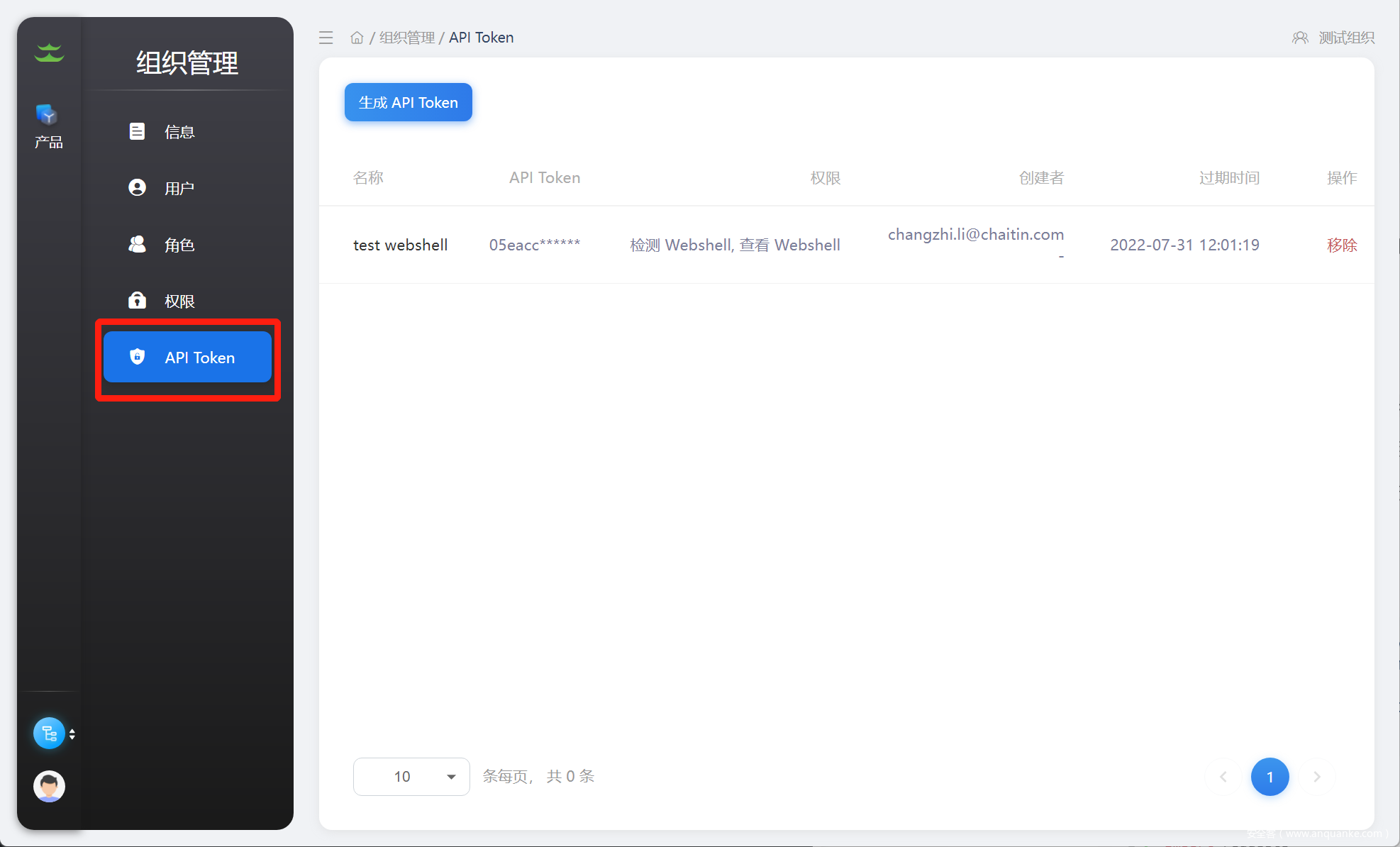Click the shield icon beside API Token
This screenshot has height=847, width=1400.
coord(137,357)
